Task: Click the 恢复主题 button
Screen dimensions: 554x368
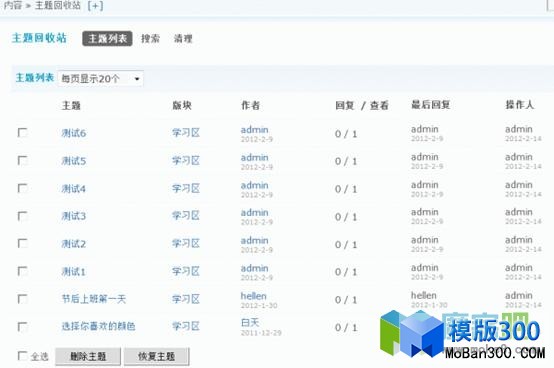Action: [x=157, y=356]
